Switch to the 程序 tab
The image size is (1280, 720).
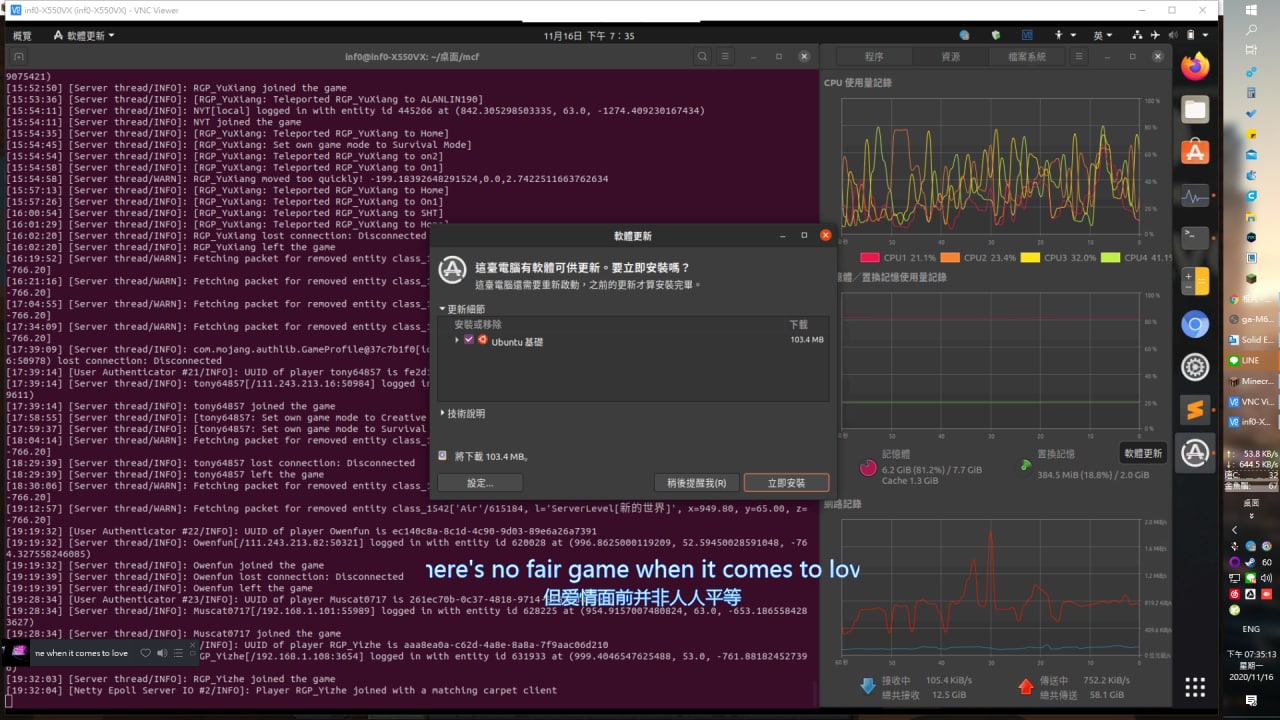[874, 57]
